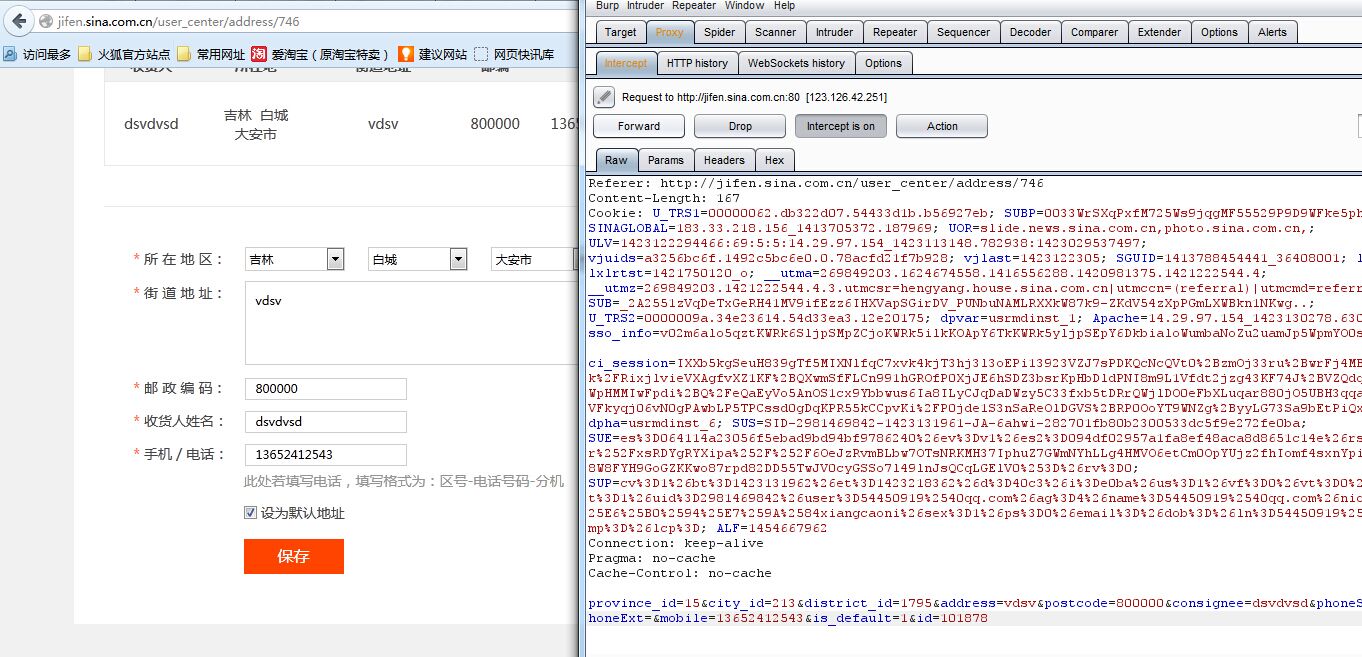Image resolution: width=1362 pixels, height=657 pixels.
Task: Switch to the Alerts tab
Action: click(x=1272, y=32)
